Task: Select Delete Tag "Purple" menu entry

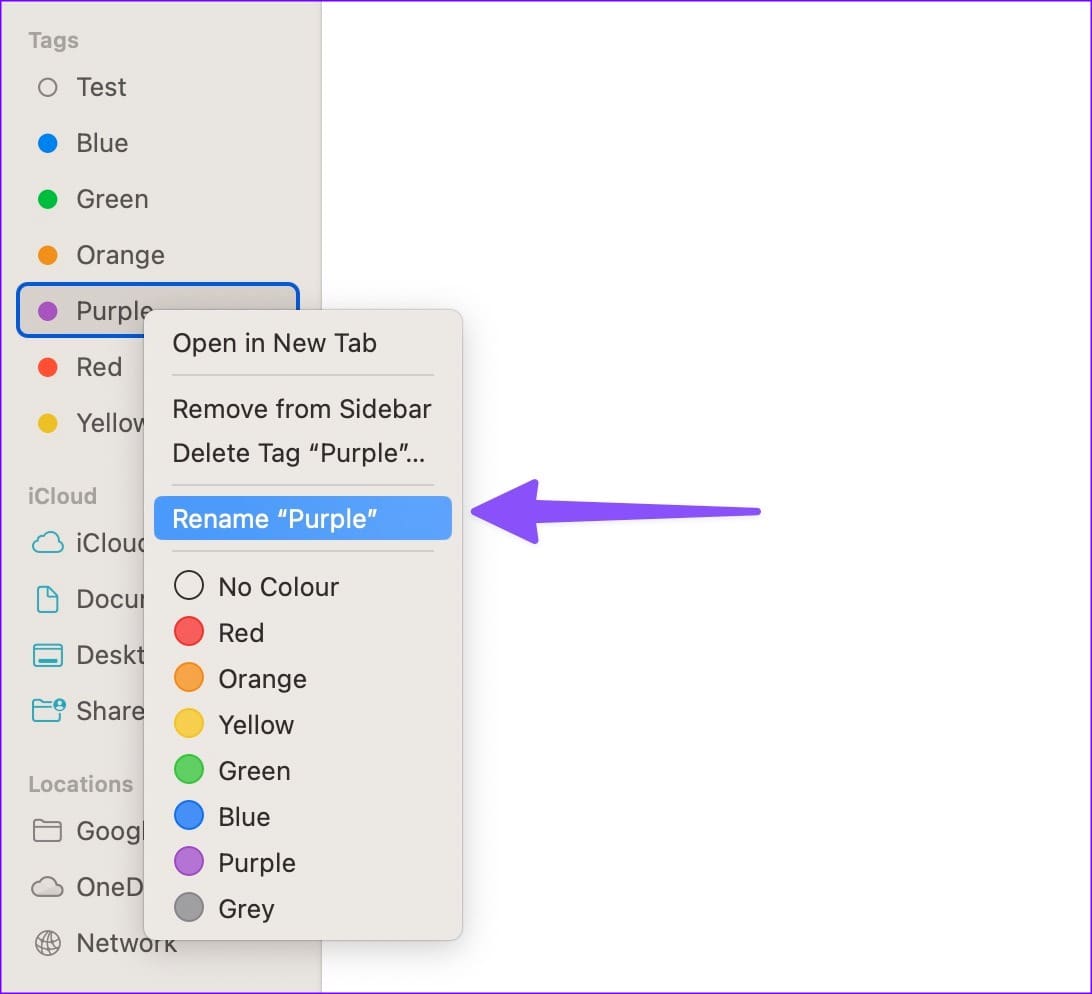Action: tap(303, 453)
